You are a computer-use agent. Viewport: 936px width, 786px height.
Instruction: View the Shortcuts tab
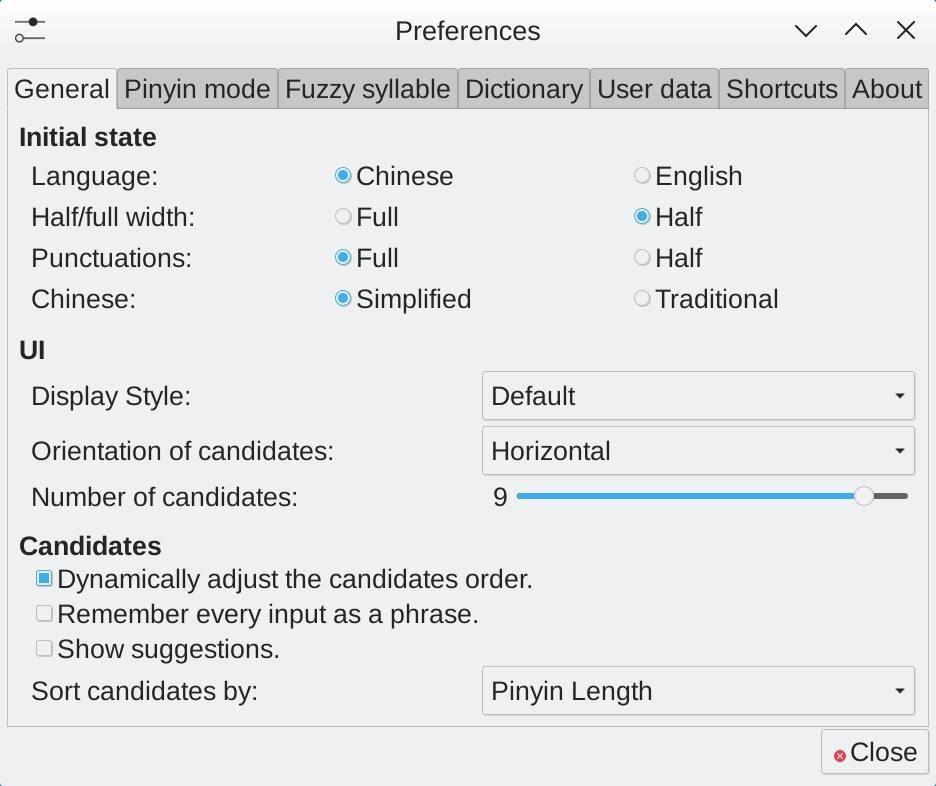[x=781, y=88]
